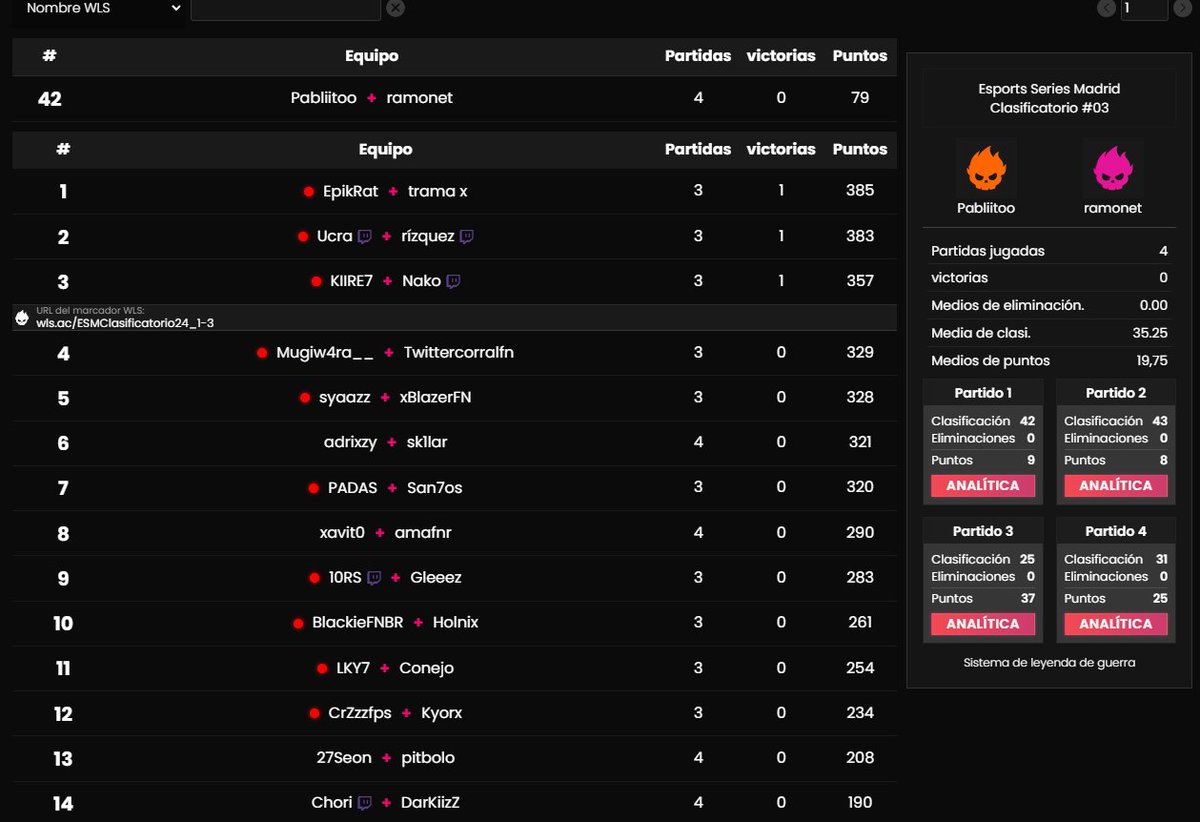Screen dimensions: 1200x822
Task: Click the page number field showing 1
Action: 1144,9
